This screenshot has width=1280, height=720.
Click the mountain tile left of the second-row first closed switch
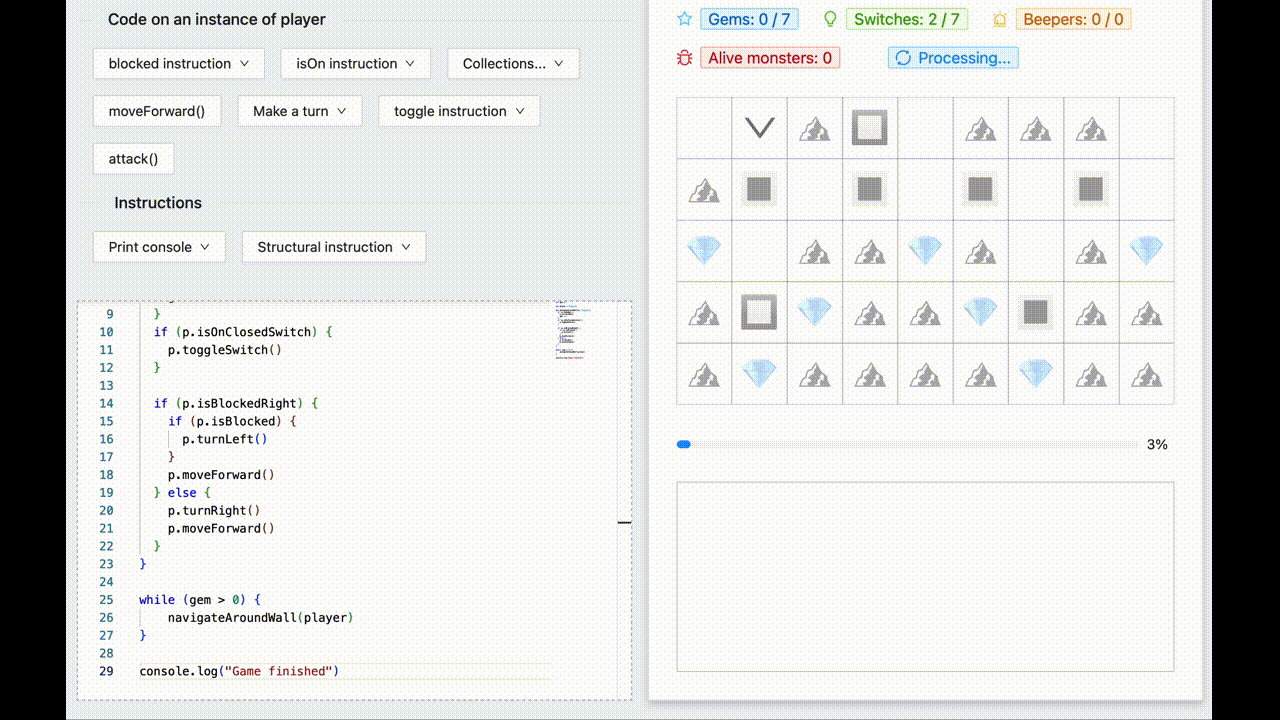[704, 189]
